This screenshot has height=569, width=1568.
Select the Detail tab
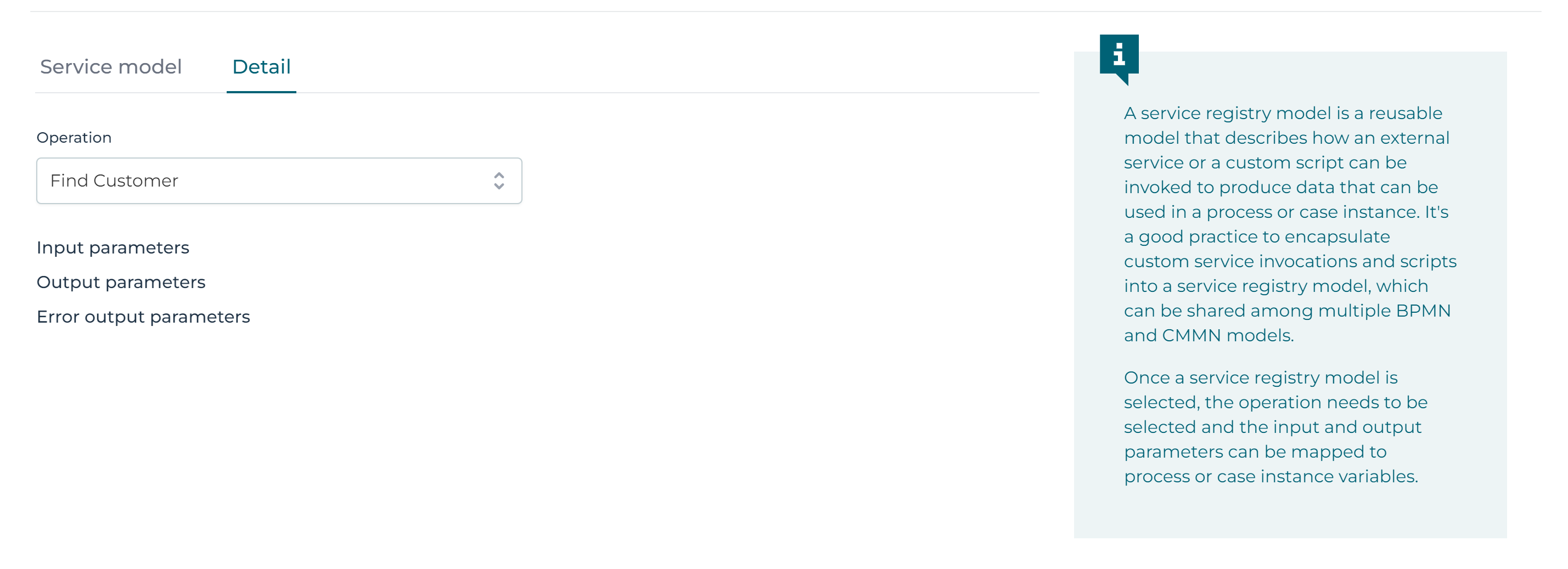(x=261, y=67)
